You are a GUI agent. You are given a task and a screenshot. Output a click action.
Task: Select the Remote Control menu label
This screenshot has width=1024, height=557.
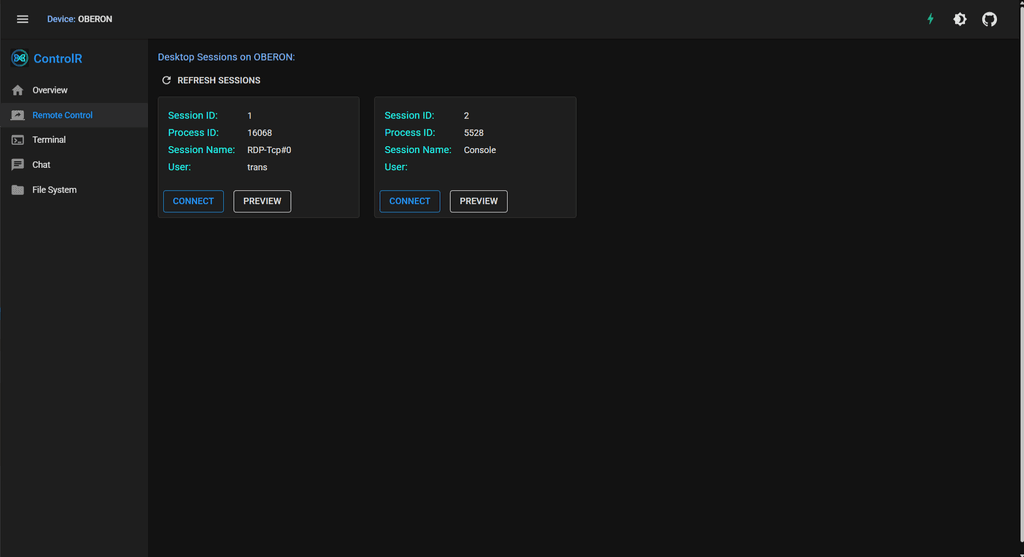[62, 115]
